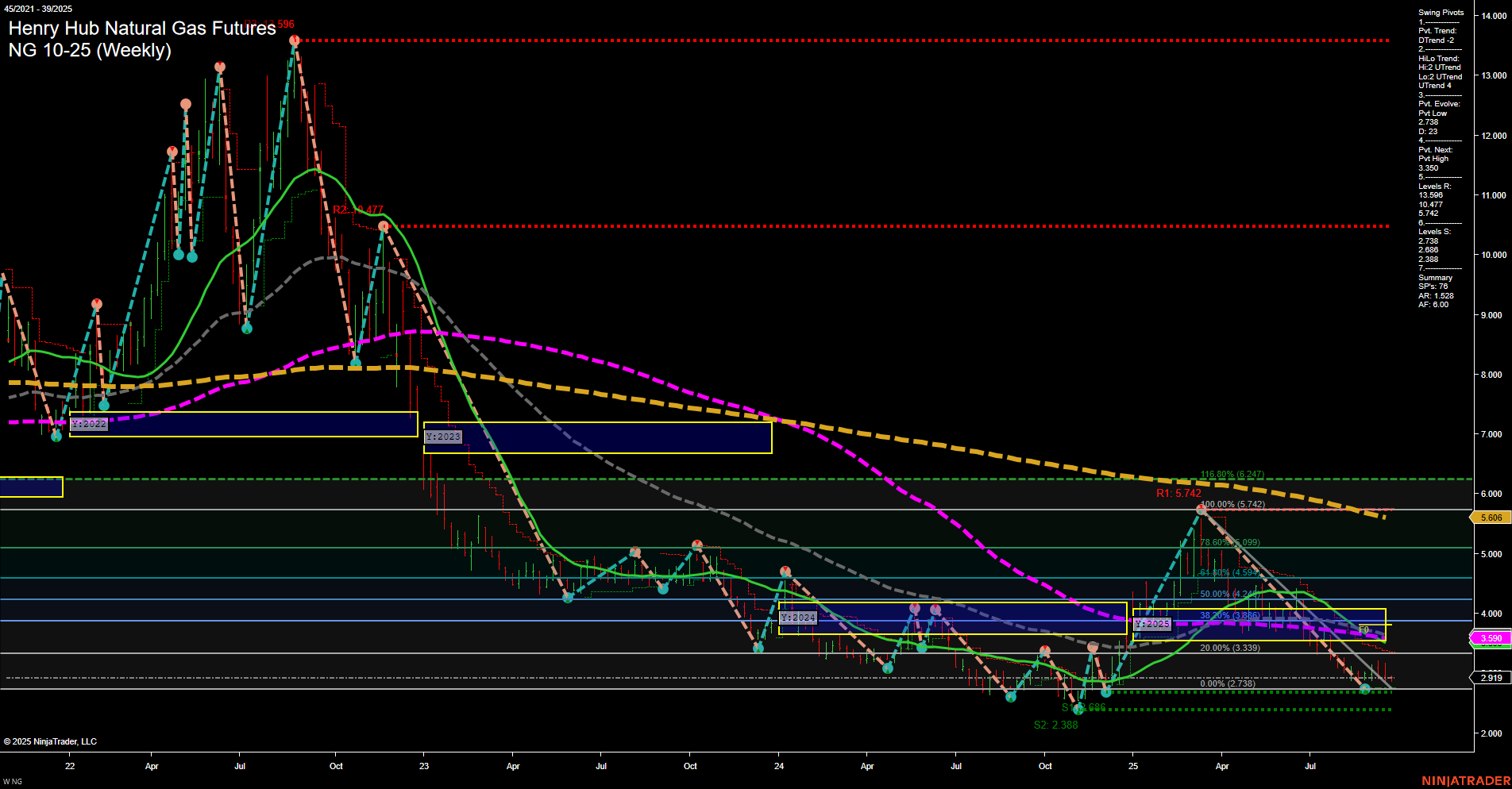Click the 'Swing Pivots' panel header
Screen dimensions: 1512x789
pos(1441,12)
